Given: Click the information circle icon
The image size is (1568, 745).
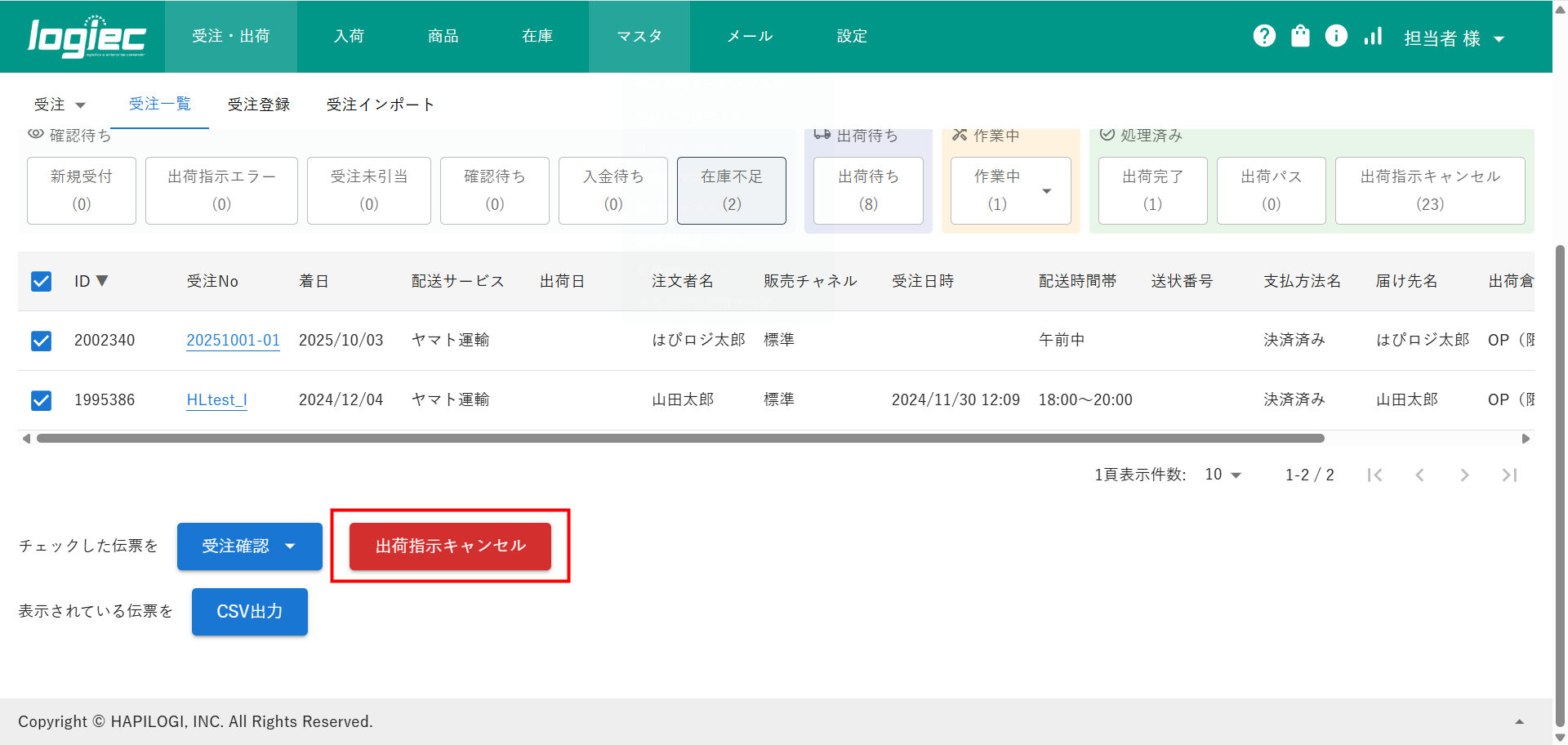Looking at the screenshot, I should (x=1336, y=36).
